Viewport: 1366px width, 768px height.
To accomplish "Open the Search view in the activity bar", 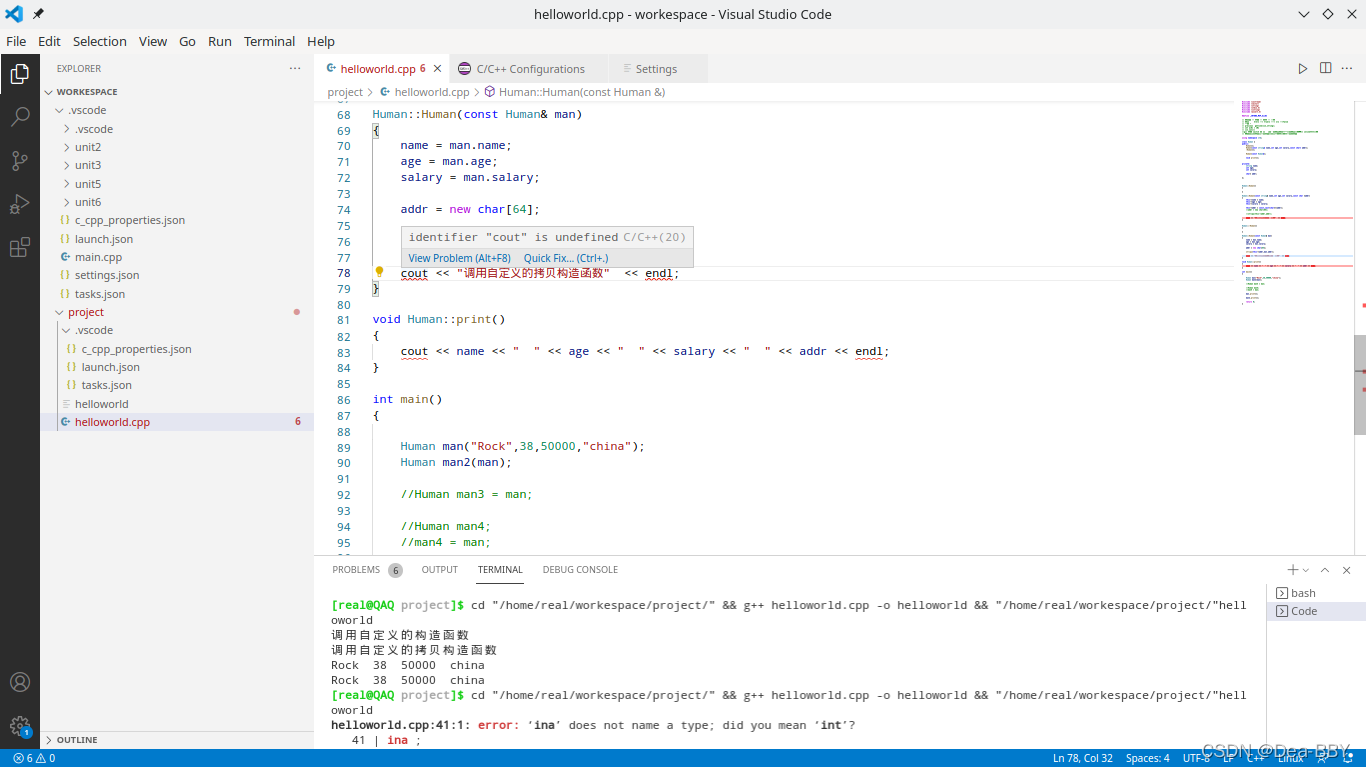I will coord(20,116).
